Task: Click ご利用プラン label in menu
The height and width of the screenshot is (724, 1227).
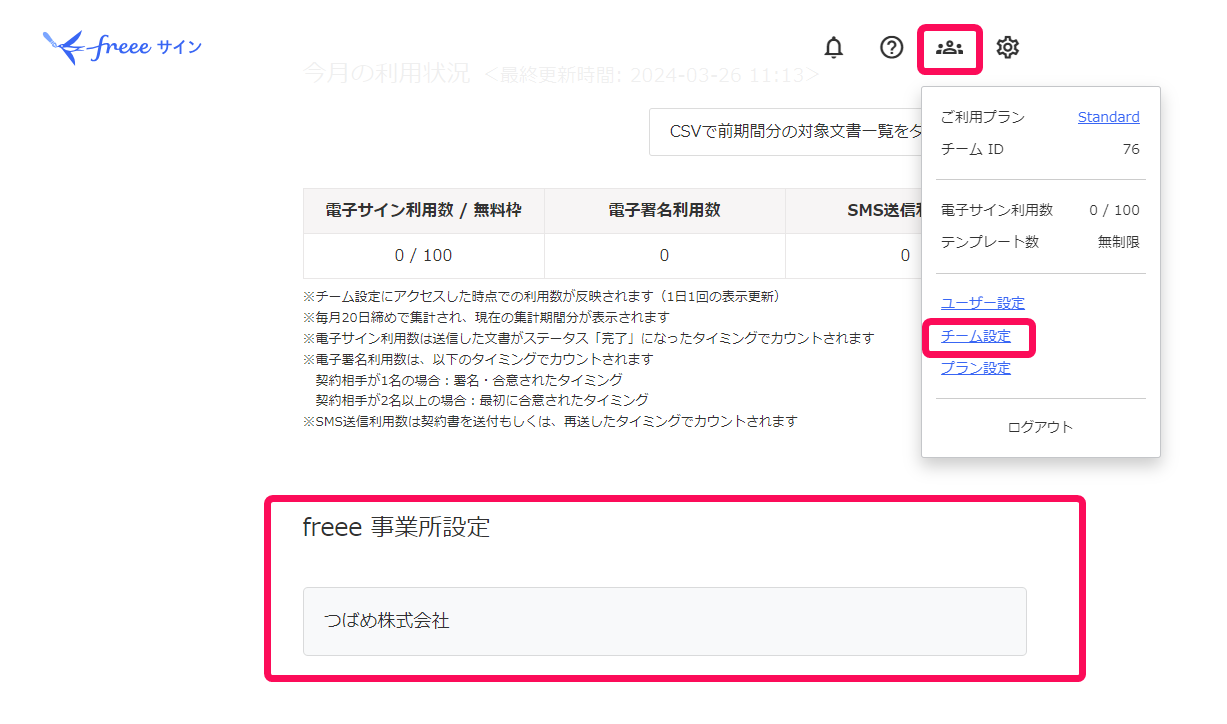Action: [983, 117]
